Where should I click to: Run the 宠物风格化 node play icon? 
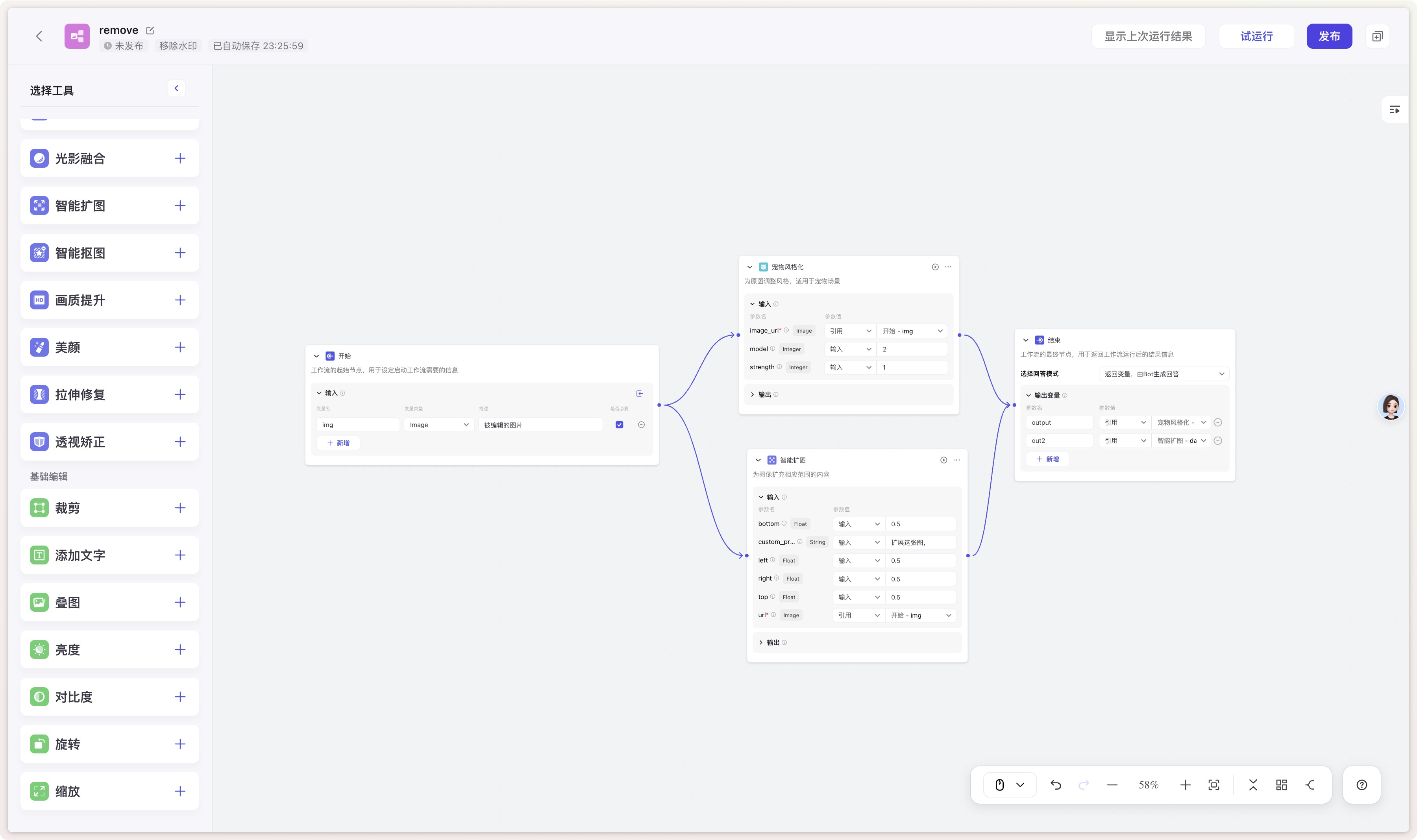point(935,266)
